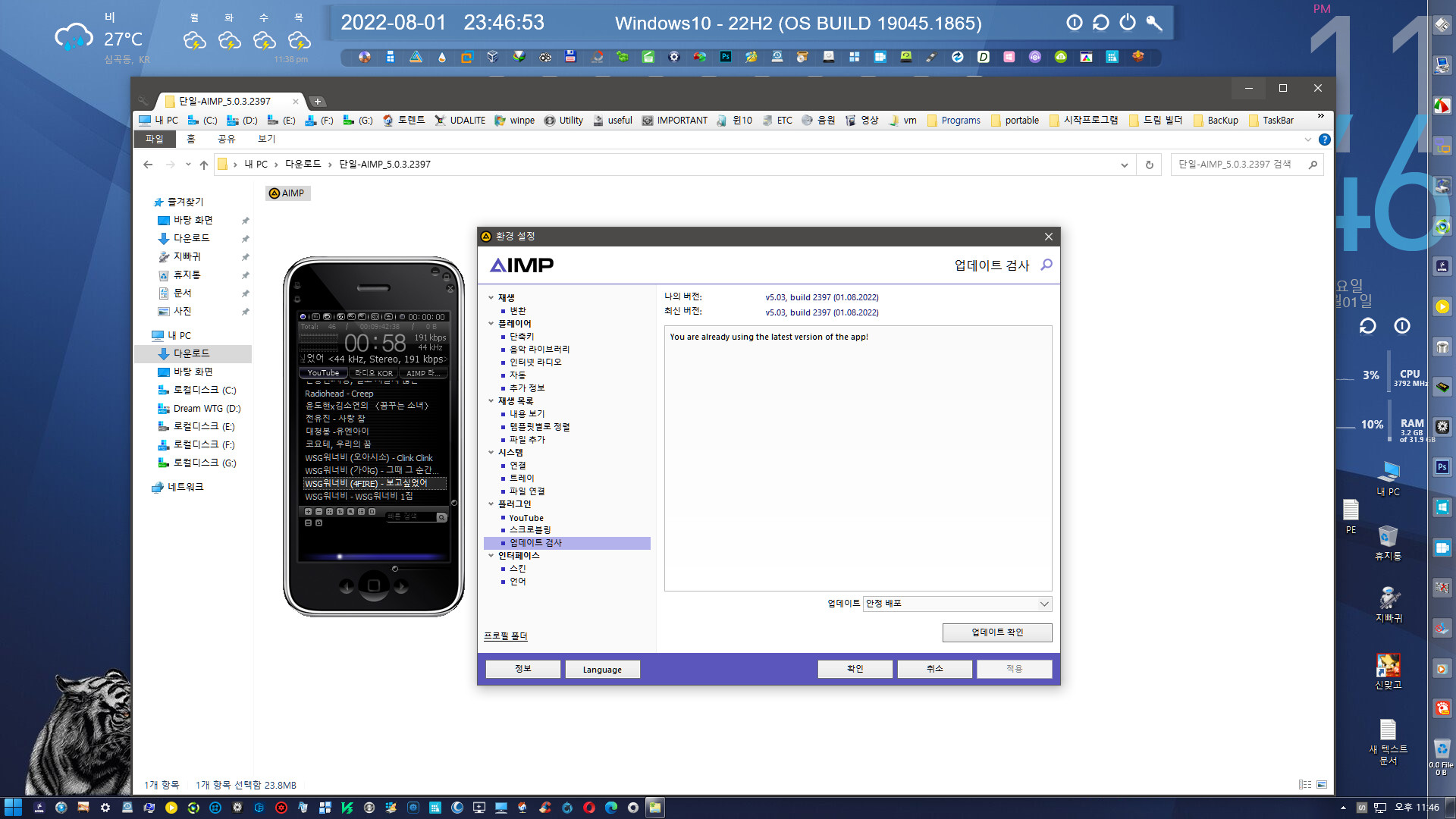Expand the Explorer ribbon chevron
The image size is (1456, 819).
[x=1307, y=140]
